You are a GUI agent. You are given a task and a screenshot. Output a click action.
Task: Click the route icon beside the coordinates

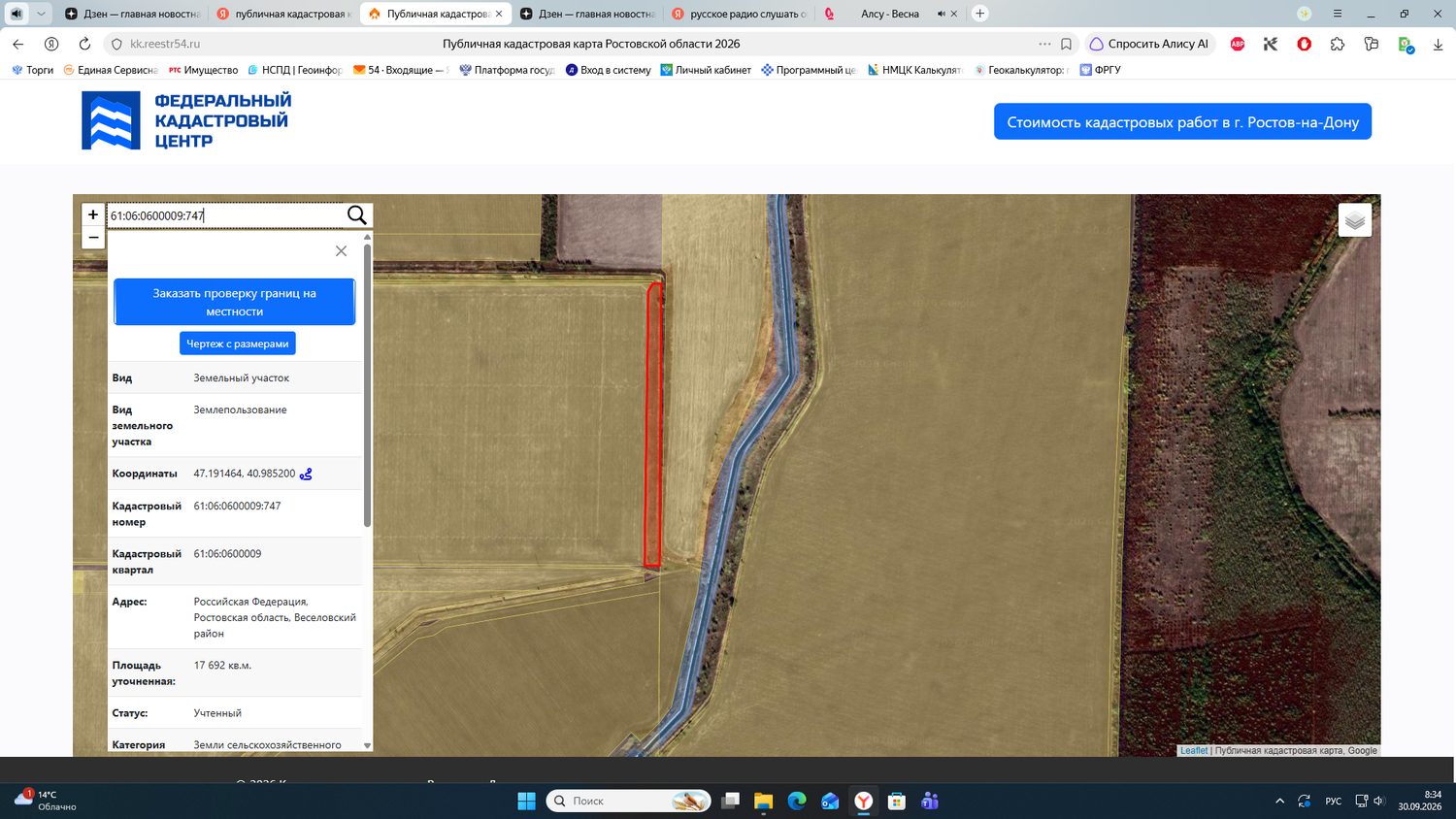coord(306,475)
